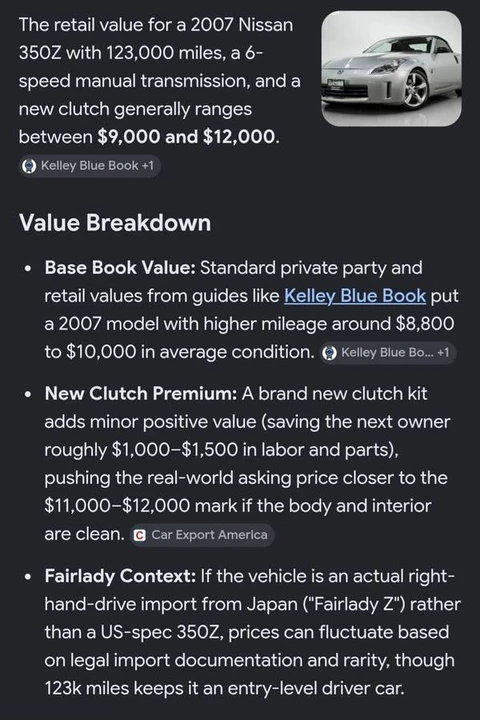Click the bullet beside Base Book Value
The height and width of the screenshot is (720, 480).
click(28, 269)
